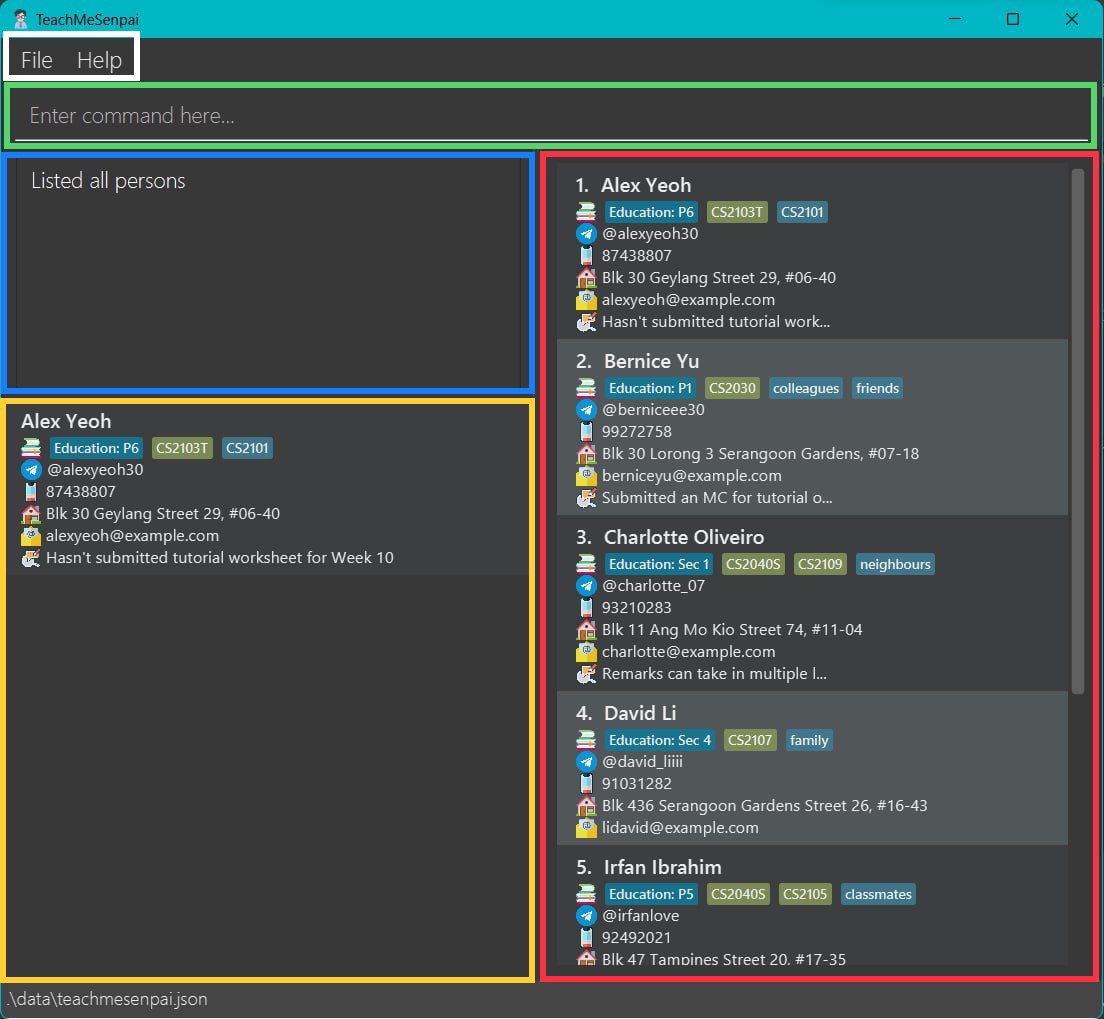Click the remark icon beside Submitted an MC

coord(586,497)
